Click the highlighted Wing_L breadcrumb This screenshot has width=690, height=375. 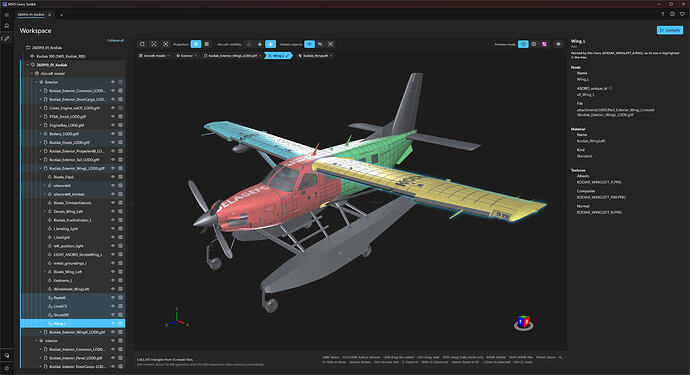pos(279,56)
